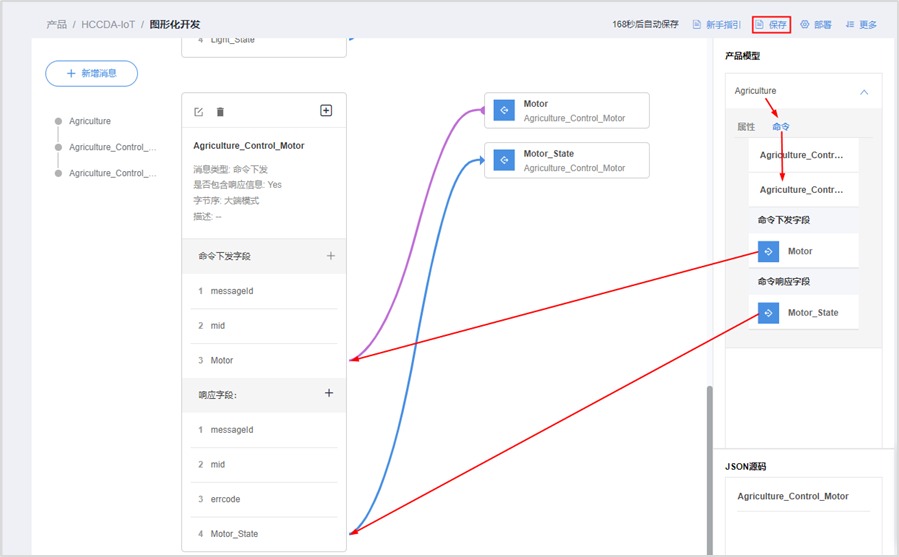Click the 保存 button
The image size is (899, 557).
point(771,24)
